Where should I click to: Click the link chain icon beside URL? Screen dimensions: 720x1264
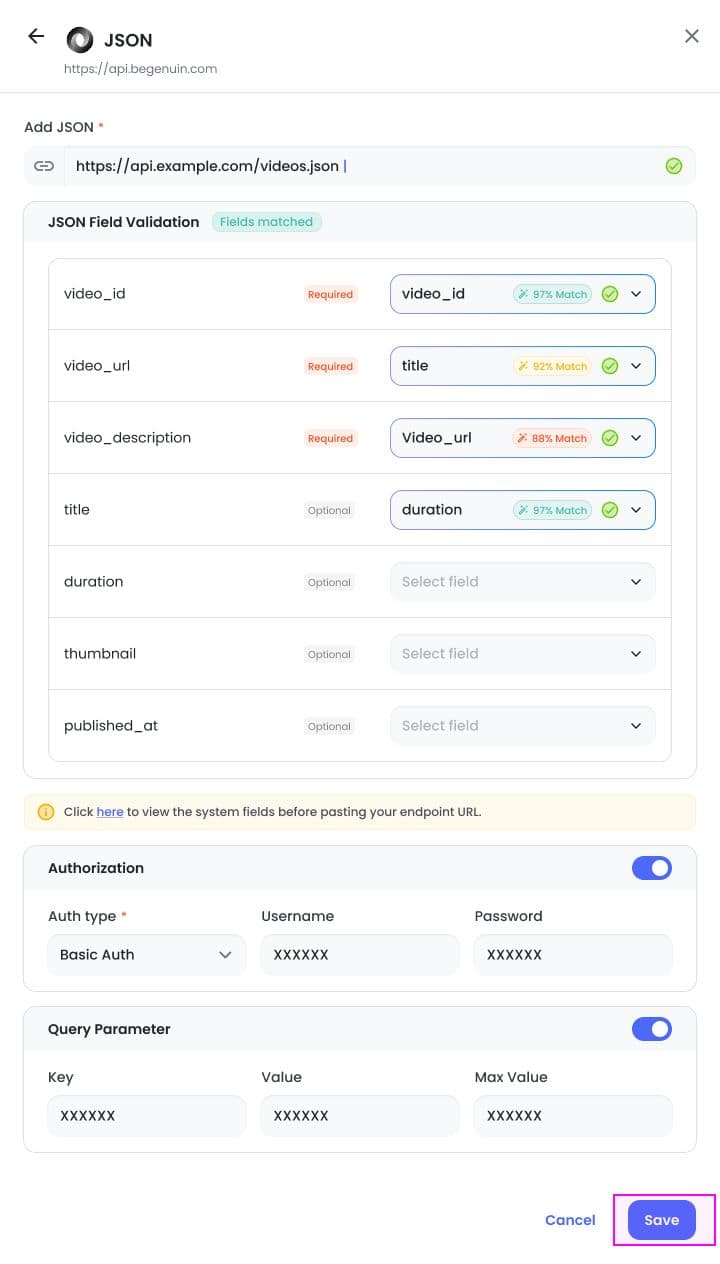pyautogui.click(x=44, y=166)
